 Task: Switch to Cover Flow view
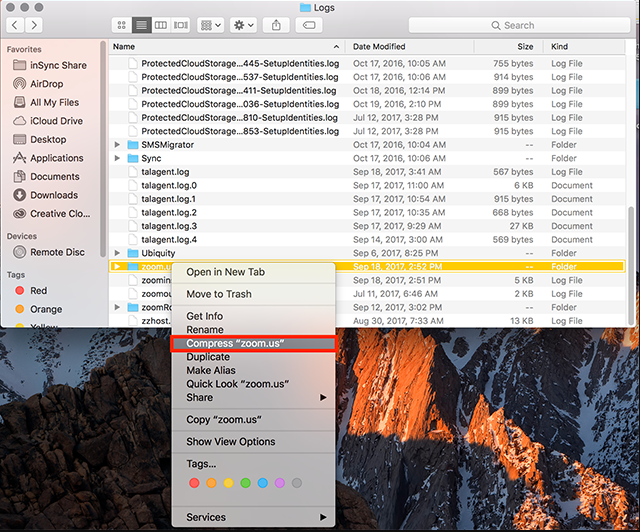181,25
